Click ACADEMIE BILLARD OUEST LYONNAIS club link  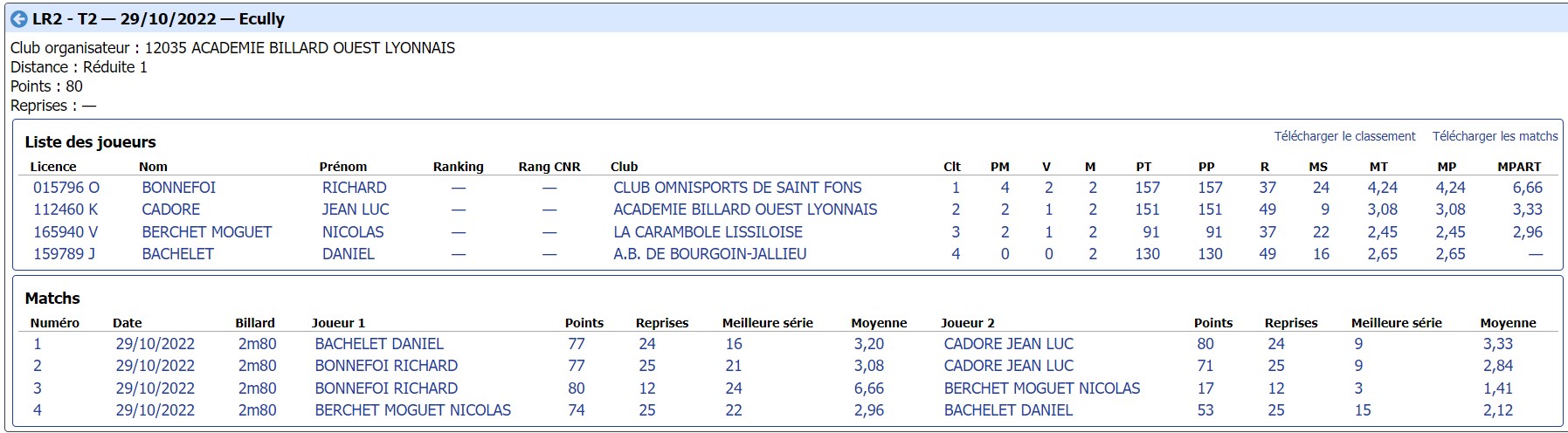[745, 210]
